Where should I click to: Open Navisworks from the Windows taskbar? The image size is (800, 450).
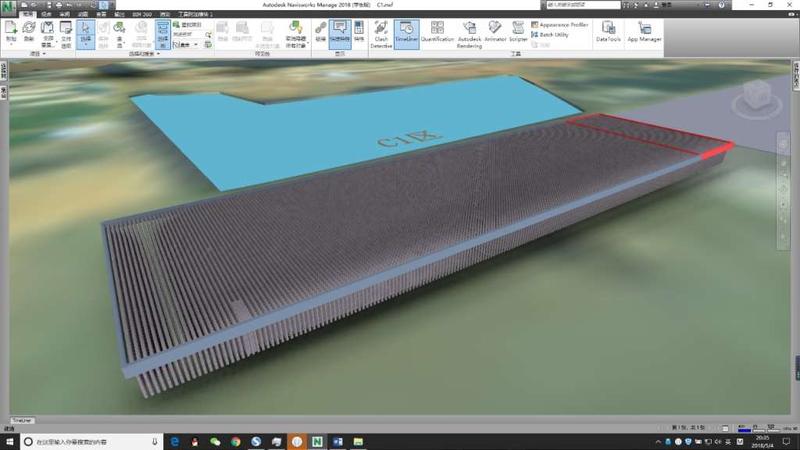pos(317,441)
